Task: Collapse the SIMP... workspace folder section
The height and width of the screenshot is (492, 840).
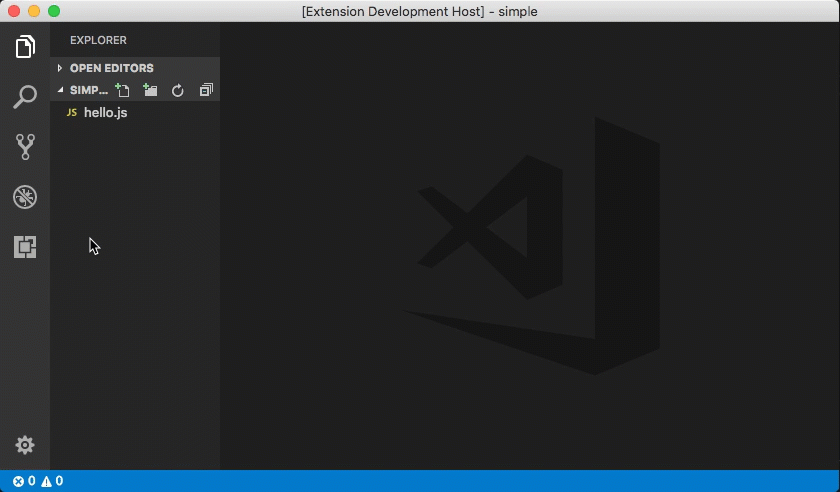Action: (60, 90)
